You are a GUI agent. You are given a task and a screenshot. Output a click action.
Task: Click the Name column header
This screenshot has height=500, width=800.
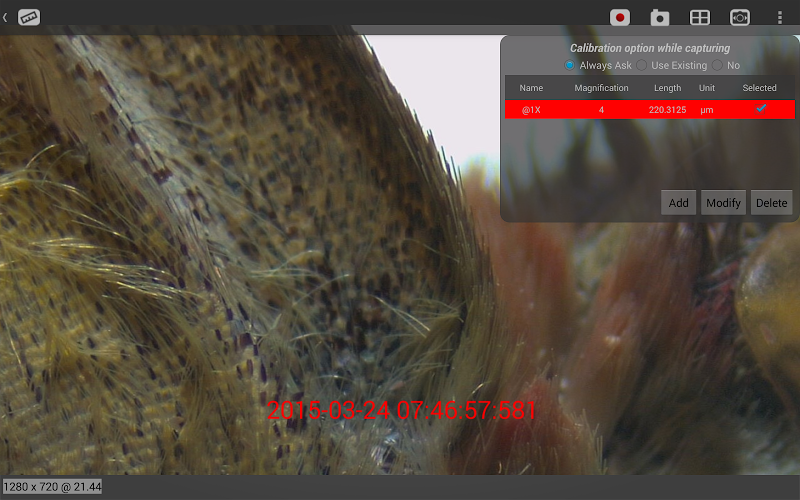(531, 88)
